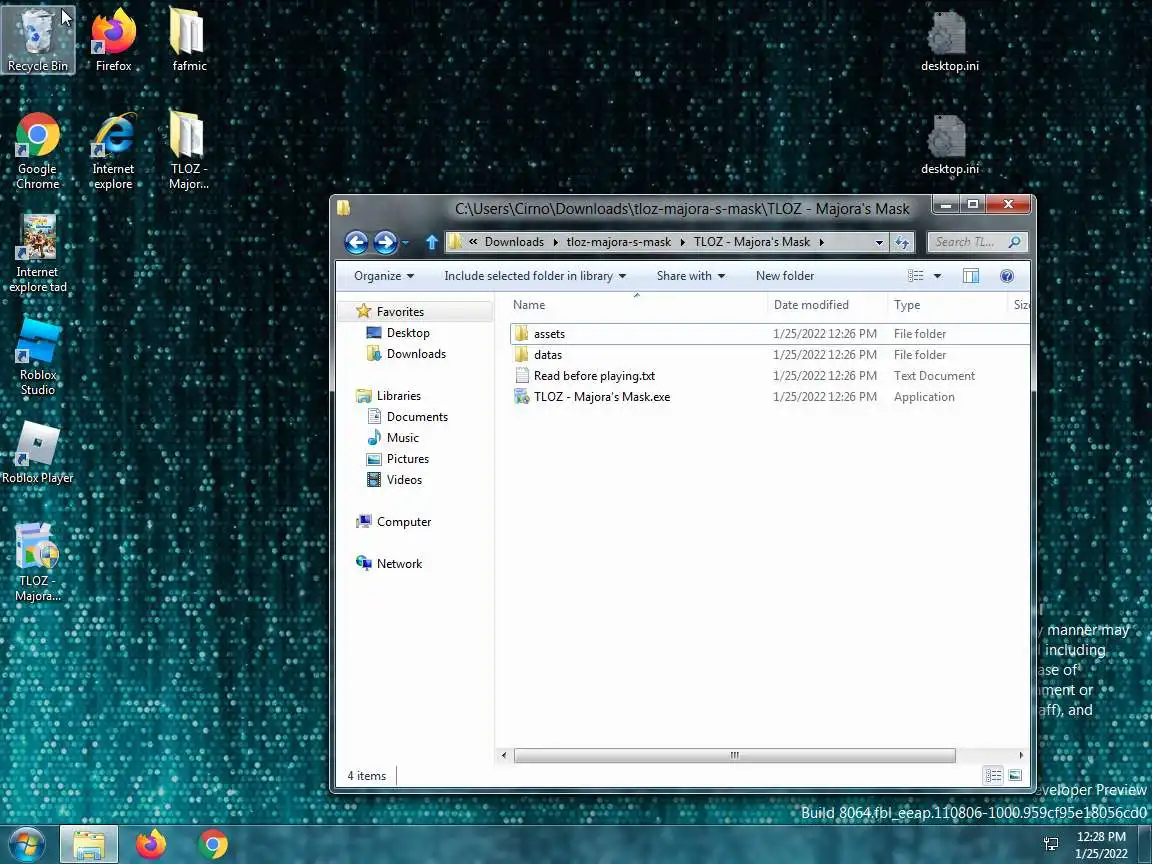The width and height of the screenshot is (1152, 864).
Task: Click tloz-majora-s-mask breadcrumb segment
Action: [x=619, y=242]
